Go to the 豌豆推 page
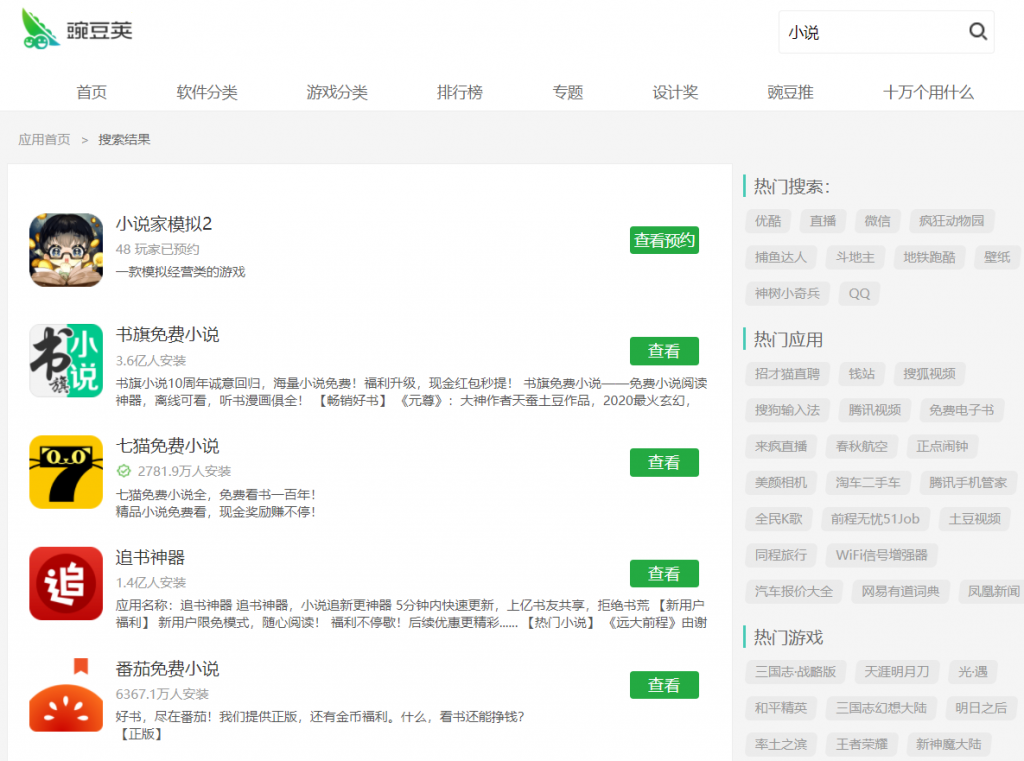 [790, 92]
